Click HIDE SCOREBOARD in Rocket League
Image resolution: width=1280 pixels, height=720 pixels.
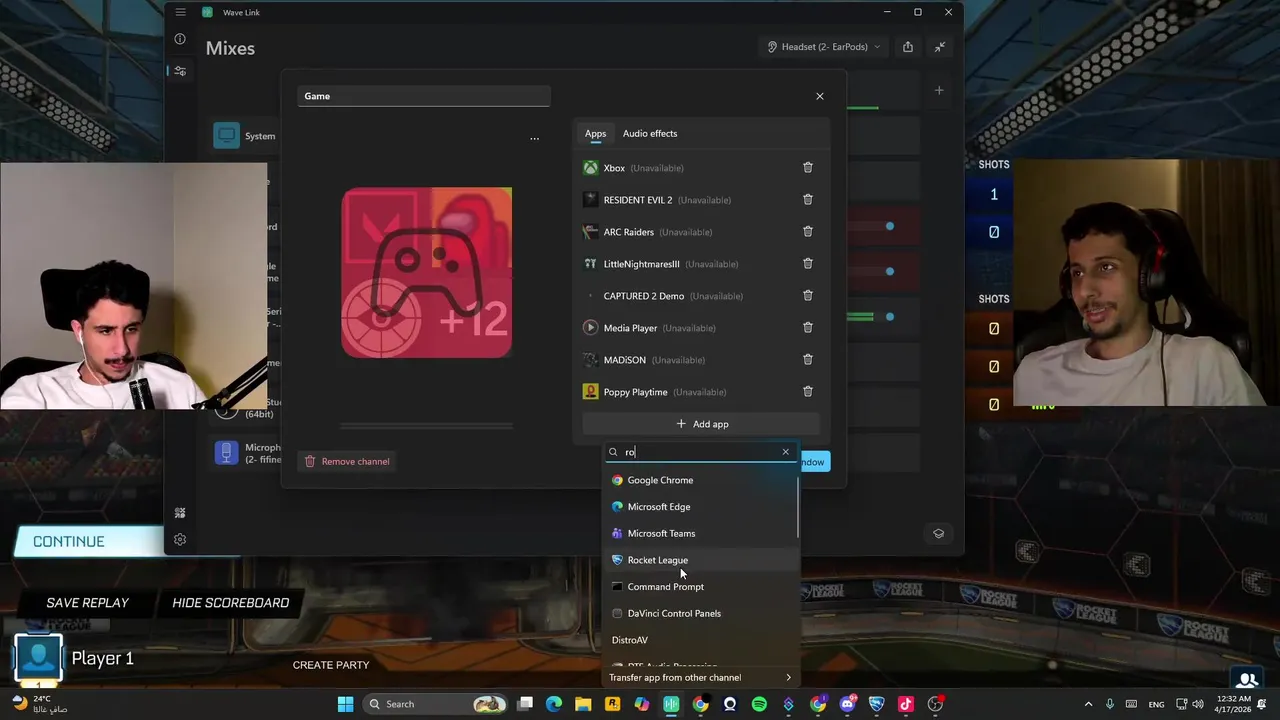(231, 603)
